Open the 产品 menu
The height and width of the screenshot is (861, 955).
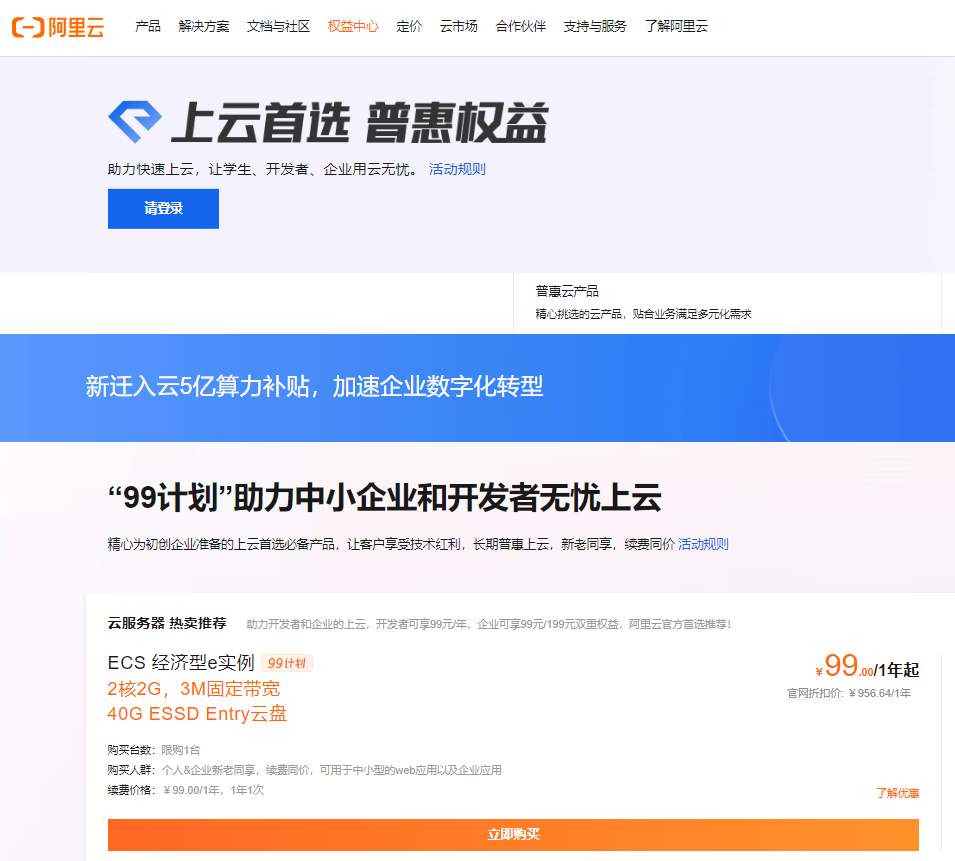tap(148, 26)
